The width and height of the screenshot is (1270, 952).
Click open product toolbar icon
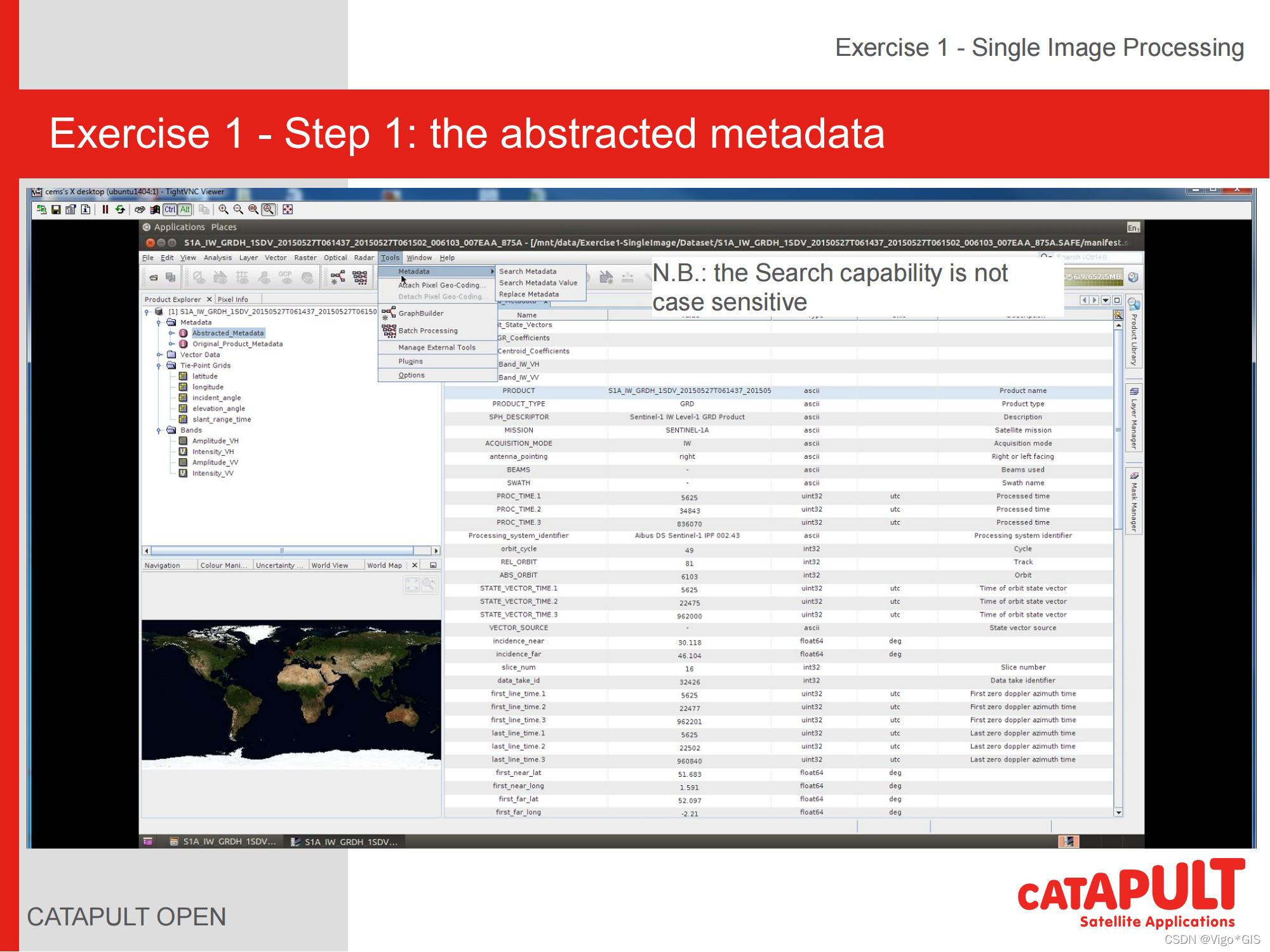click(x=154, y=277)
